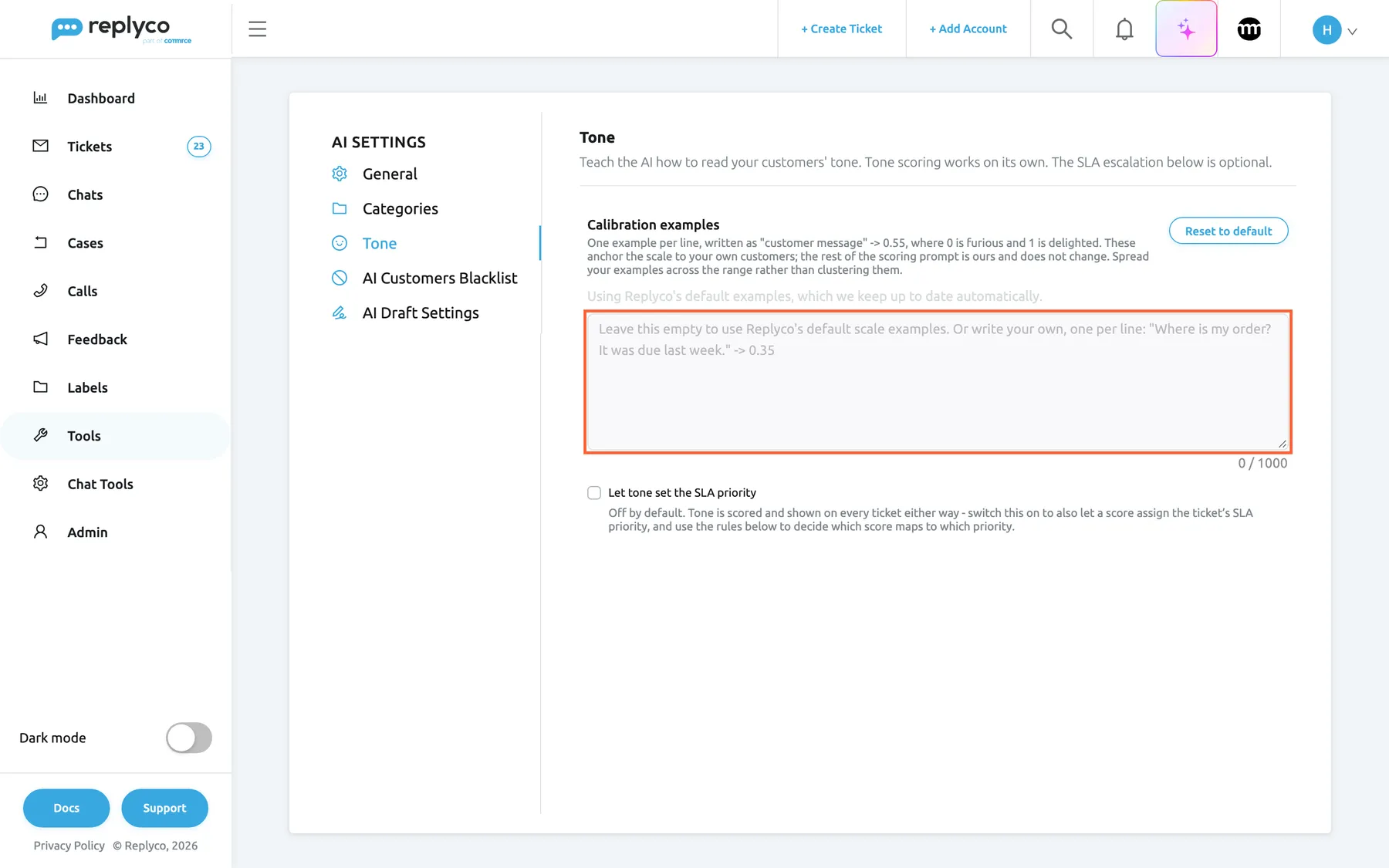Open the search magnifier icon
The image size is (1389, 868).
[1062, 29]
